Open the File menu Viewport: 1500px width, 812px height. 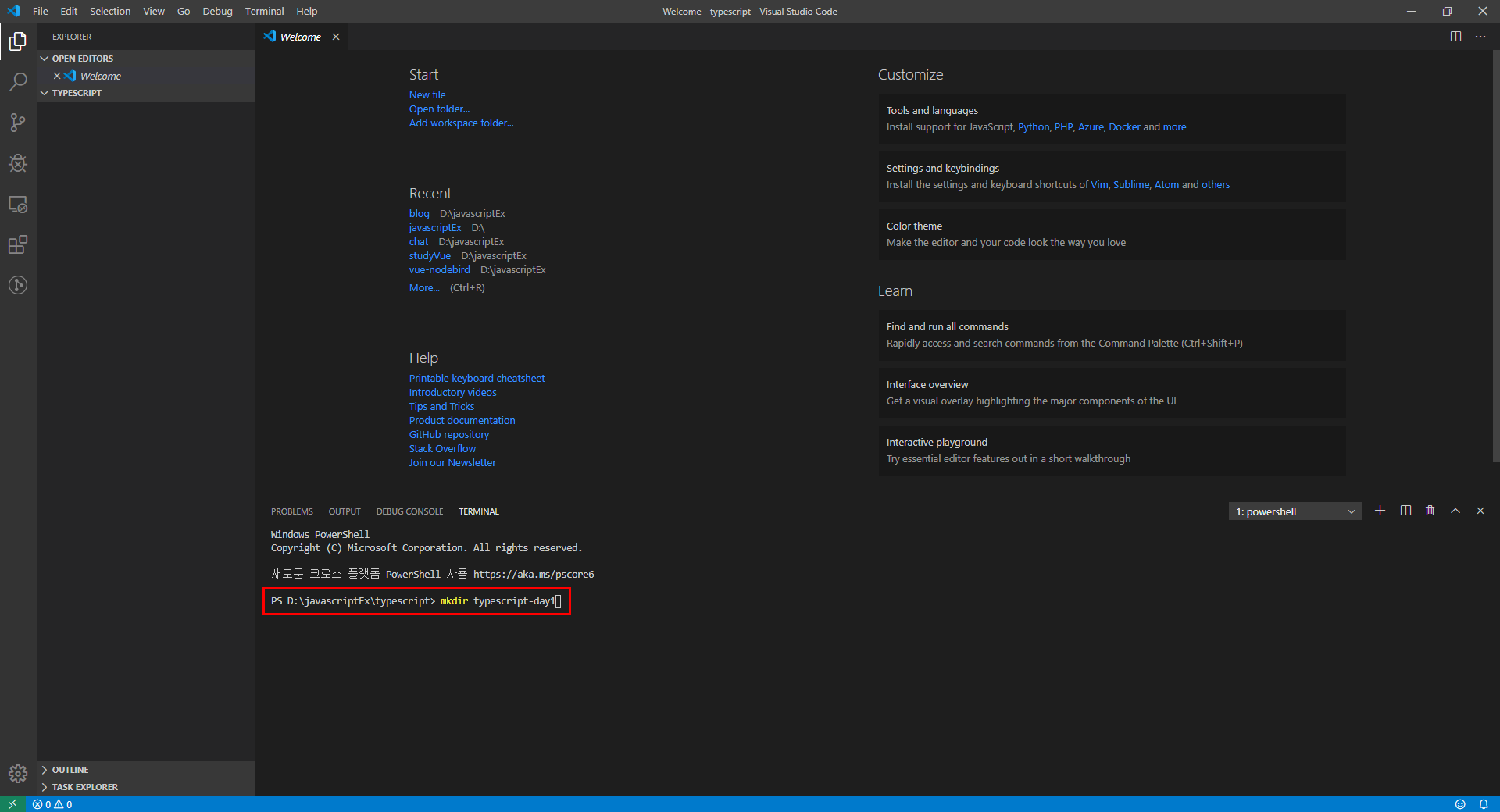pyautogui.click(x=41, y=11)
